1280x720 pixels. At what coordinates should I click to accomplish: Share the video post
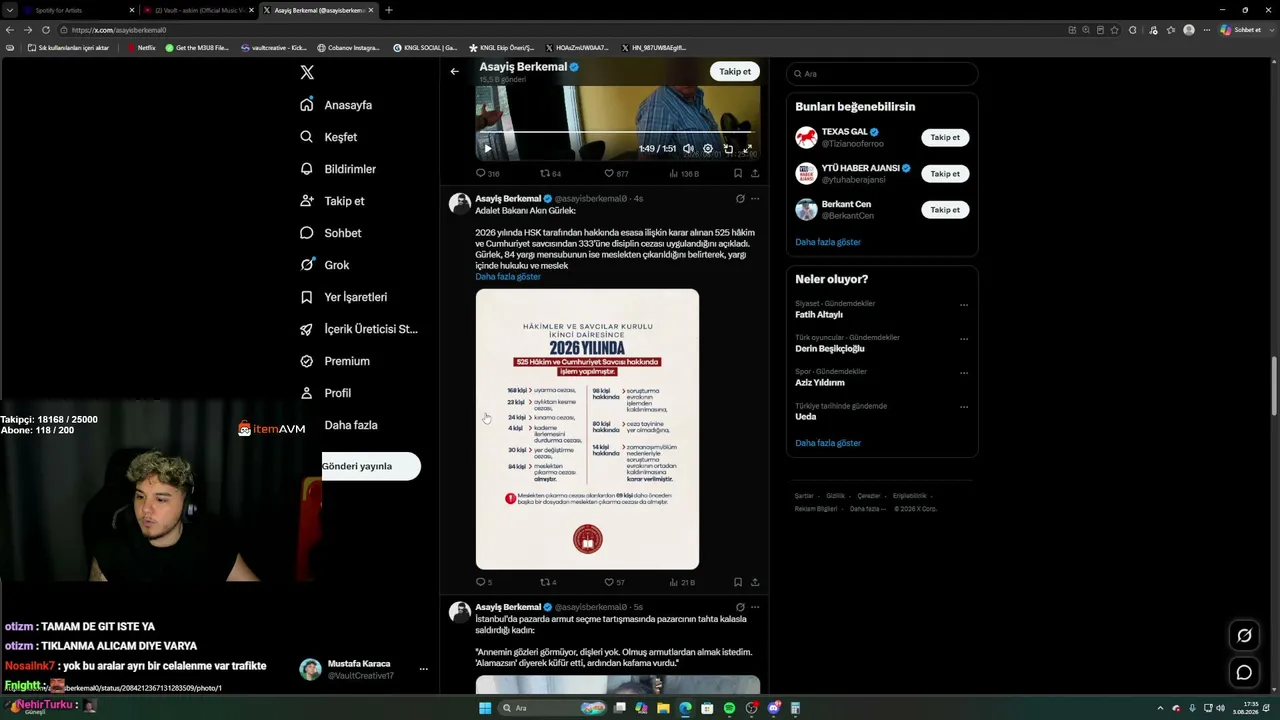(x=755, y=173)
